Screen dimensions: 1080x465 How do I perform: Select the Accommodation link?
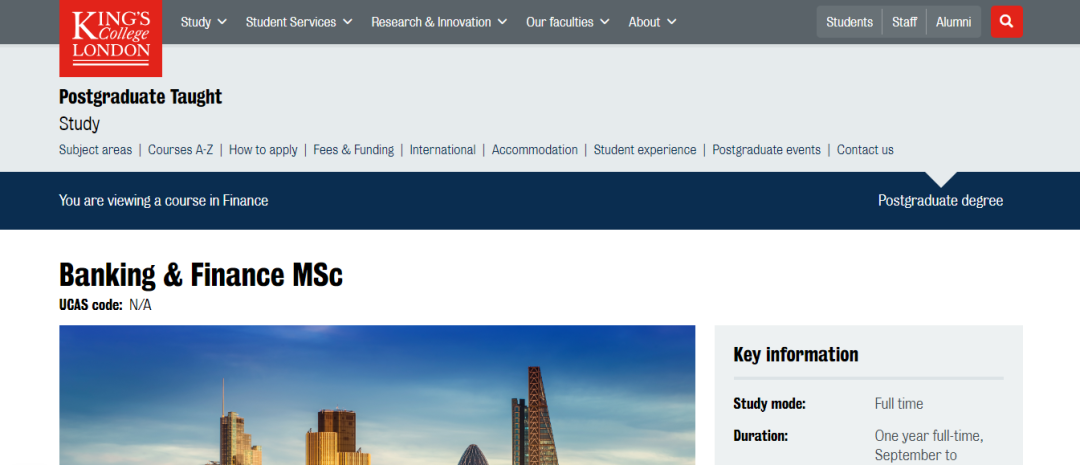[534, 150]
